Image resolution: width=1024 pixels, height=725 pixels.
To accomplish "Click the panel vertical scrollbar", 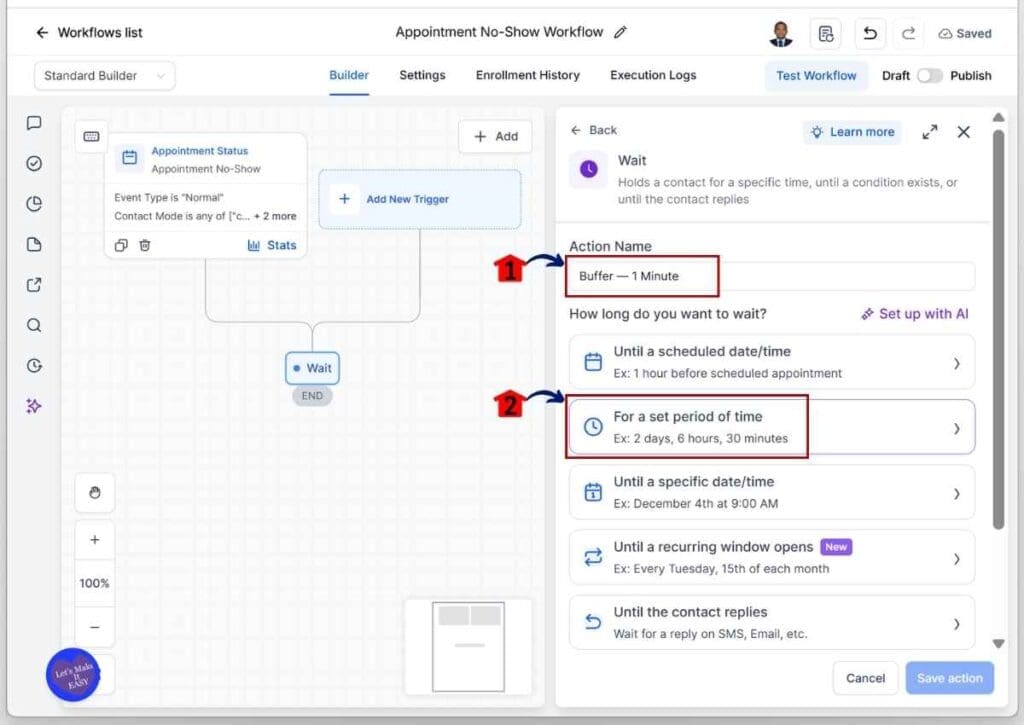I will [998, 330].
